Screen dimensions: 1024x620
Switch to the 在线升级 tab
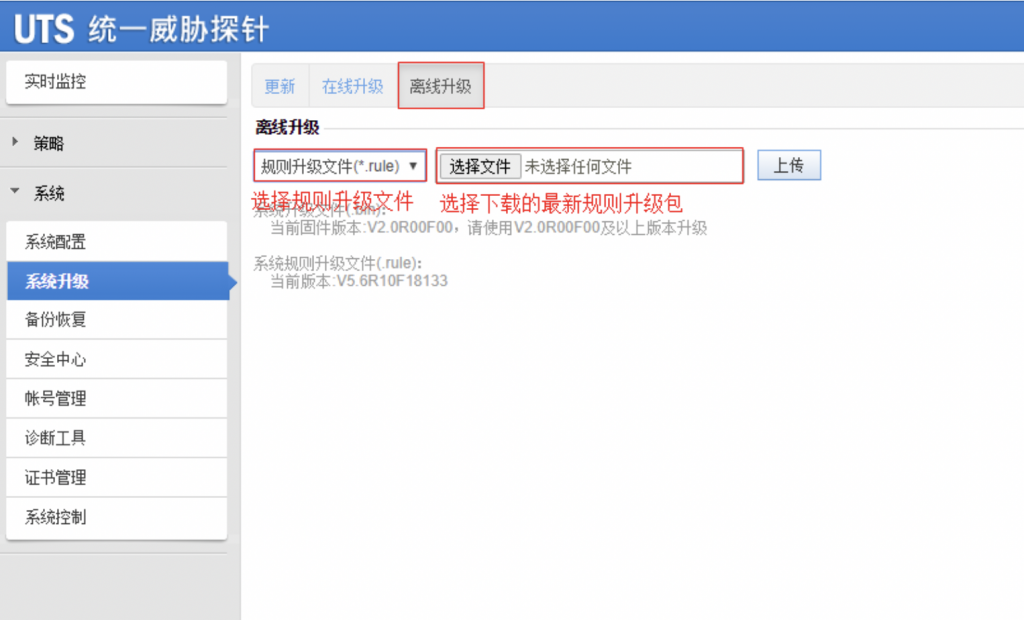[352, 86]
